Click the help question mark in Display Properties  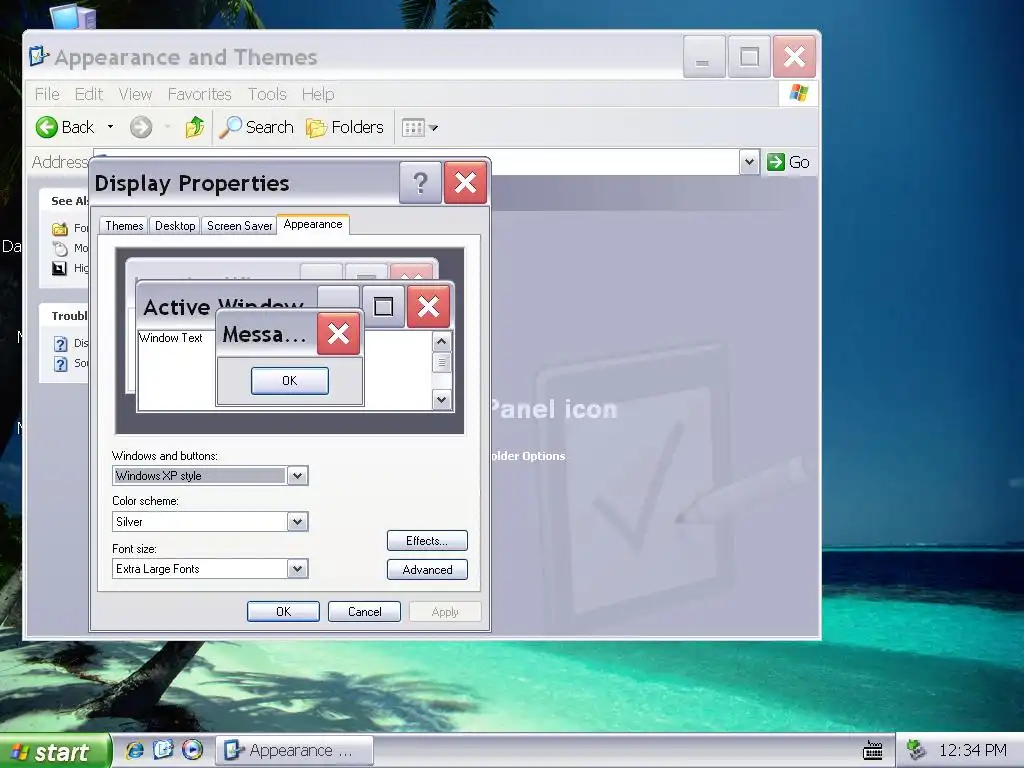[x=421, y=183]
